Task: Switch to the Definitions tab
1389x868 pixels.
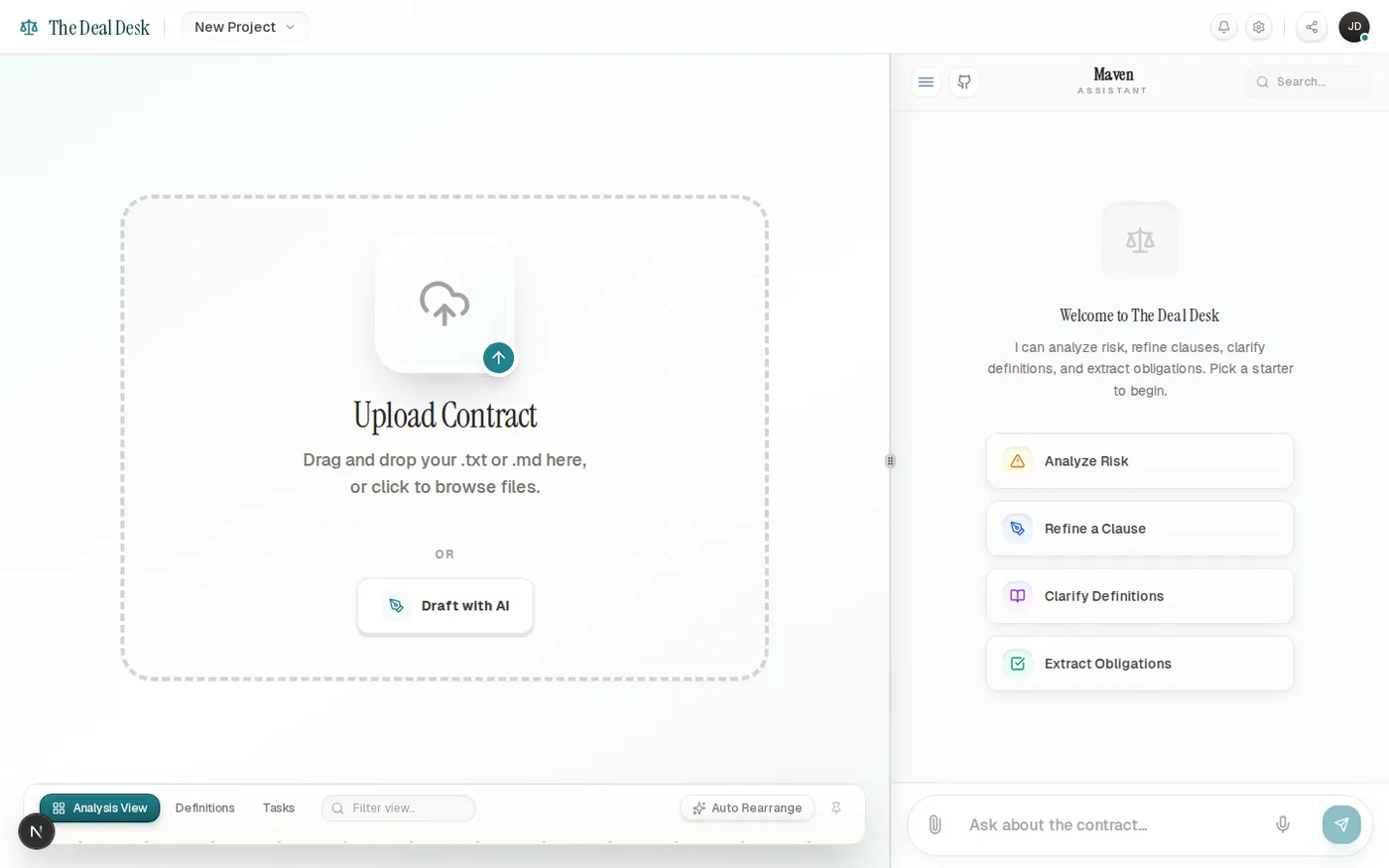Action: (205, 808)
